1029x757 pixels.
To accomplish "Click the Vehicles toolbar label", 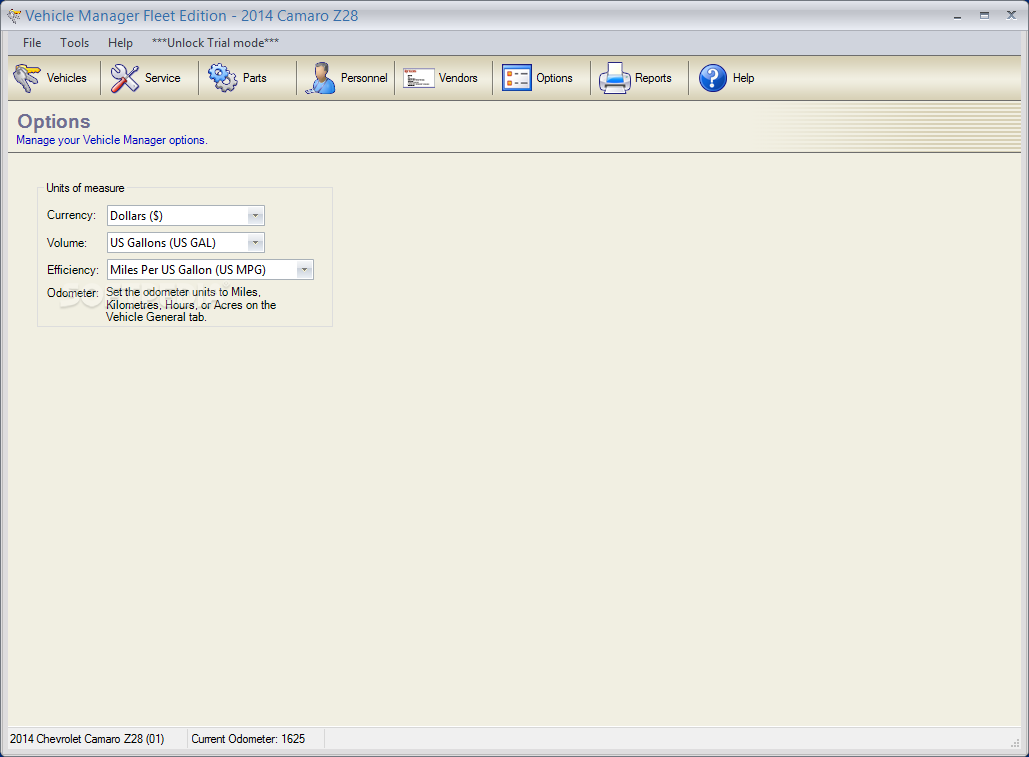I will [x=66, y=78].
